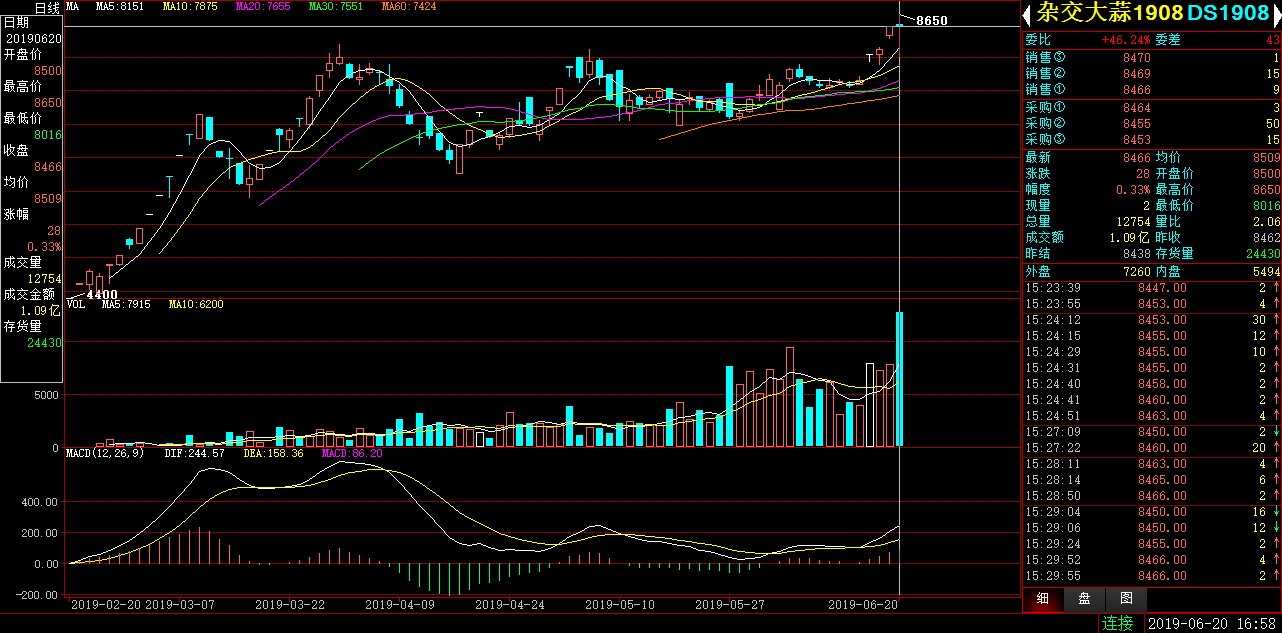Screen dimensions: 1282x633
Task: Click the 2019-04-09 date axis label
Action: [400, 605]
